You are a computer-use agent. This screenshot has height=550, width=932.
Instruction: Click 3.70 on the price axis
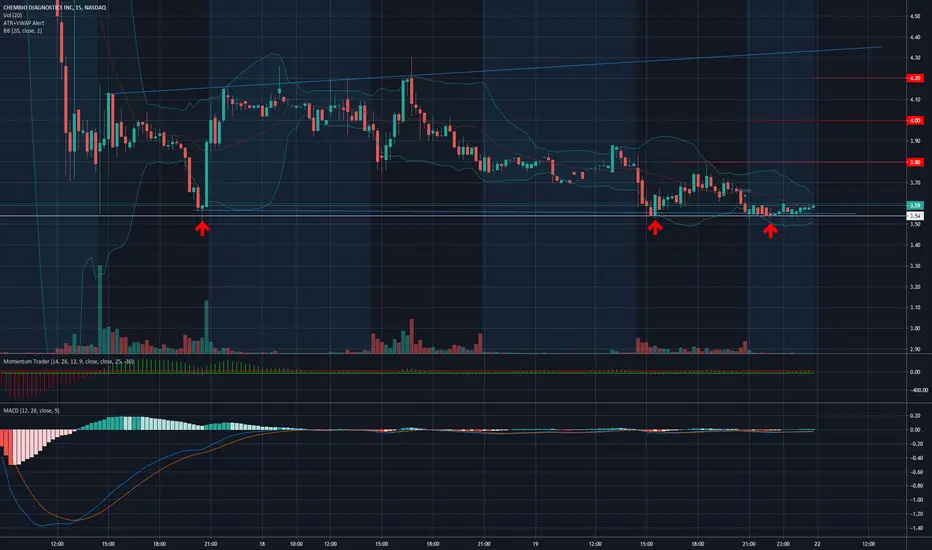[915, 183]
